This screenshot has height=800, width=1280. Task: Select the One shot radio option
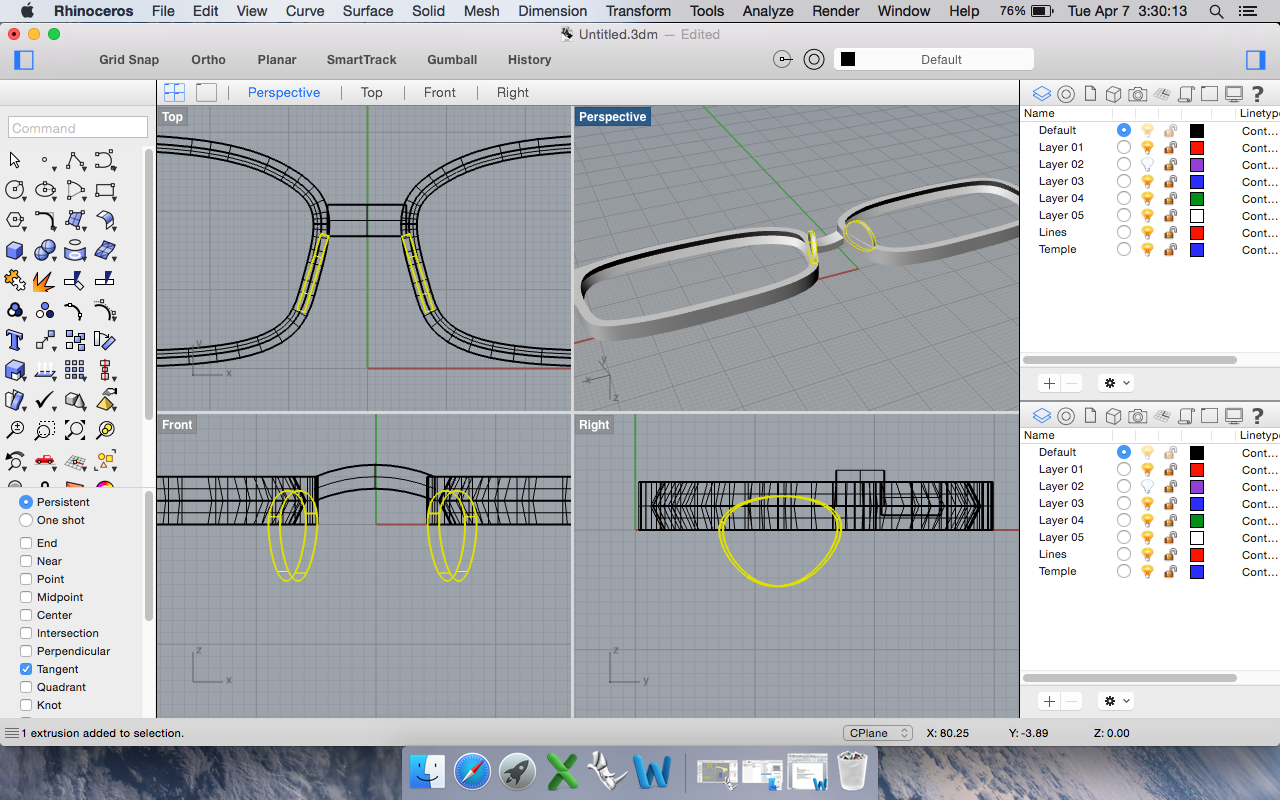(x=26, y=520)
